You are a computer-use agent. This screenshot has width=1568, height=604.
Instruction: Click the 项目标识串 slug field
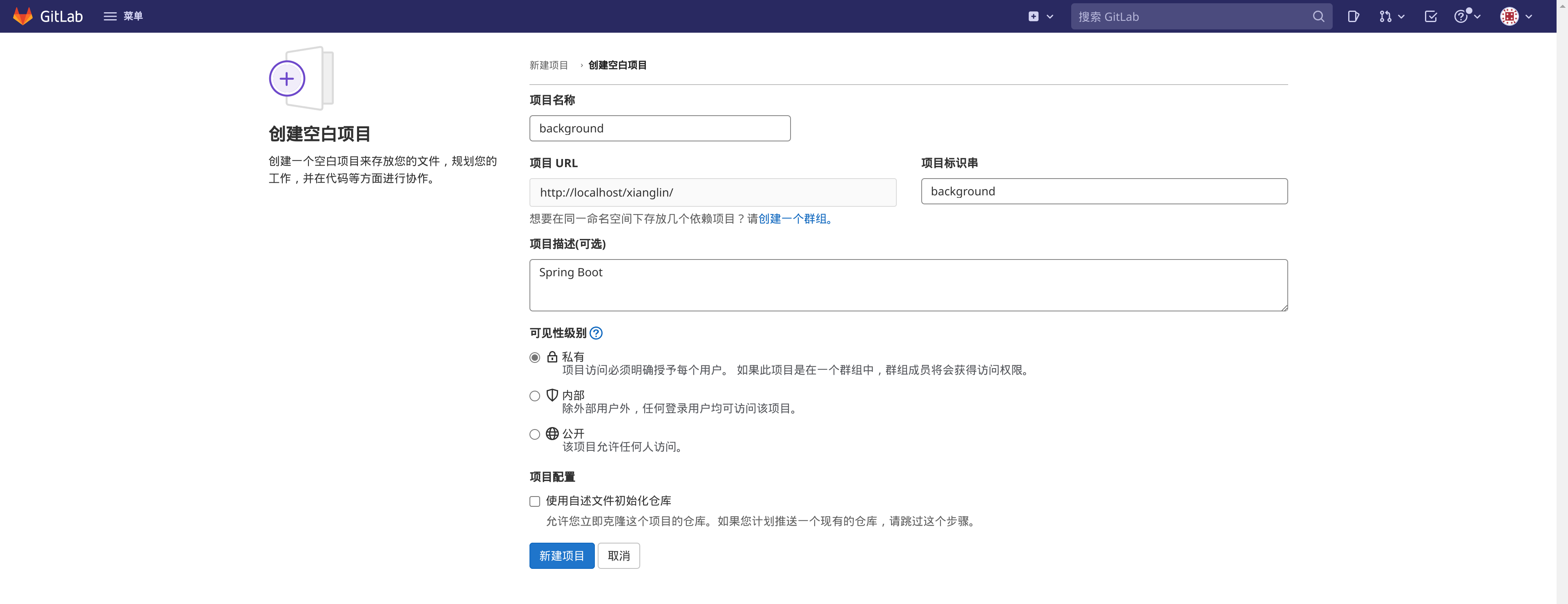(1104, 191)
